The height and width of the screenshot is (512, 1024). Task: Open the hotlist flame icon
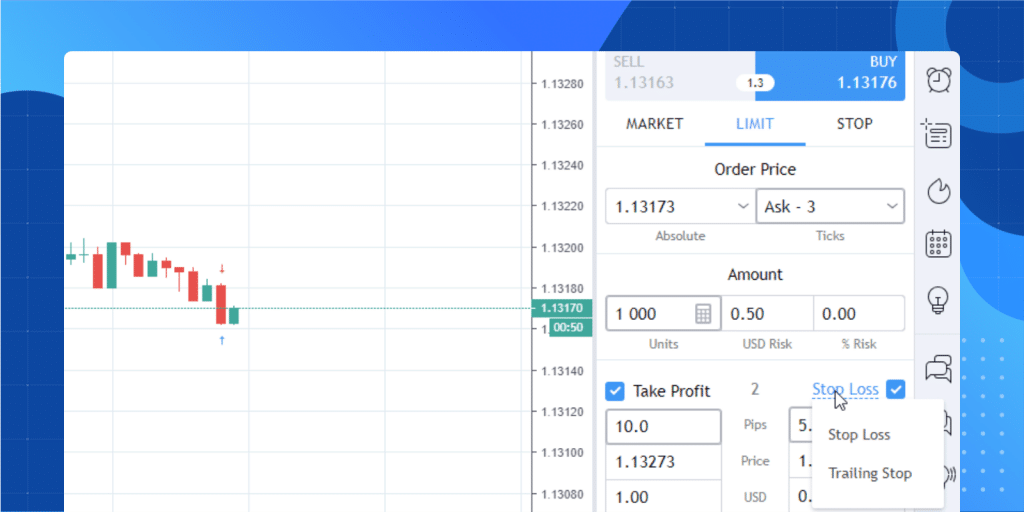point(939,192)
